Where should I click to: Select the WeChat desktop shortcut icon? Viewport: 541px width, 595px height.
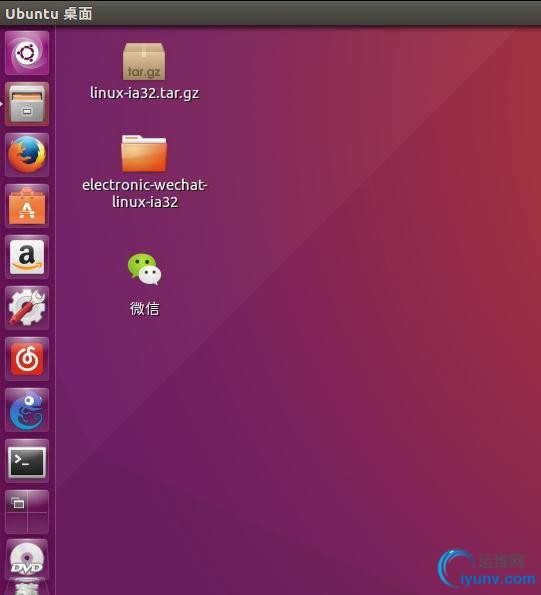[x=144, y=269]
